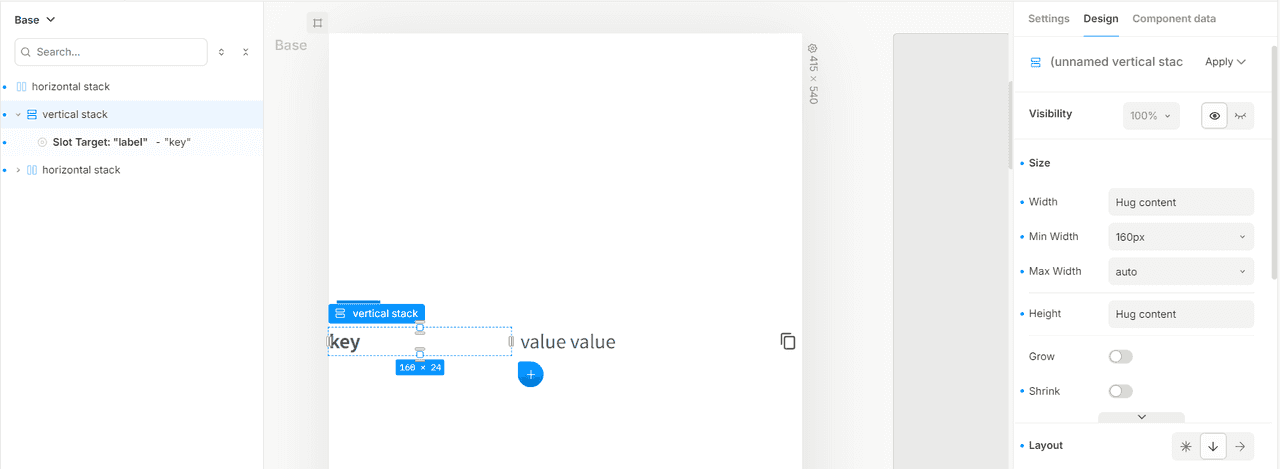
Task: Open the Max Width auto dropdown
Action: pos(1181,271)
